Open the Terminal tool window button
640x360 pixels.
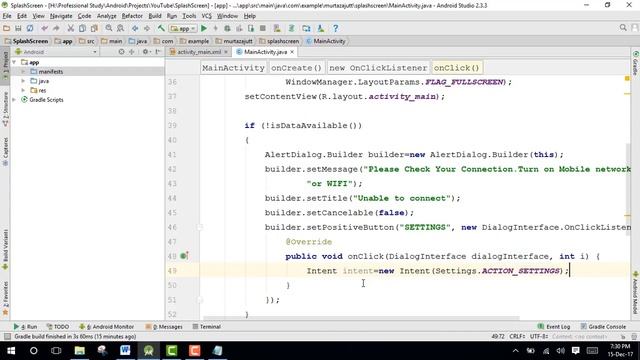[207, 327]
